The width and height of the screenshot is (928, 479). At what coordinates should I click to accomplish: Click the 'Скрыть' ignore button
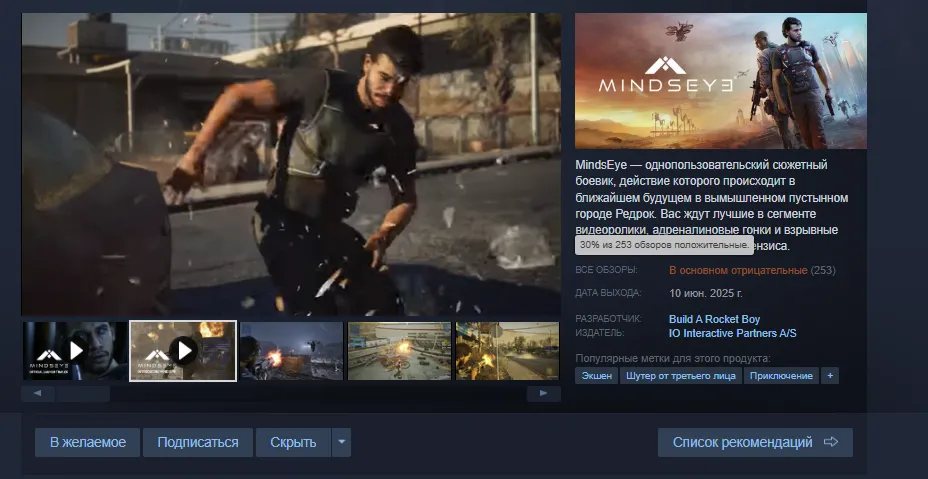[293, 443]
